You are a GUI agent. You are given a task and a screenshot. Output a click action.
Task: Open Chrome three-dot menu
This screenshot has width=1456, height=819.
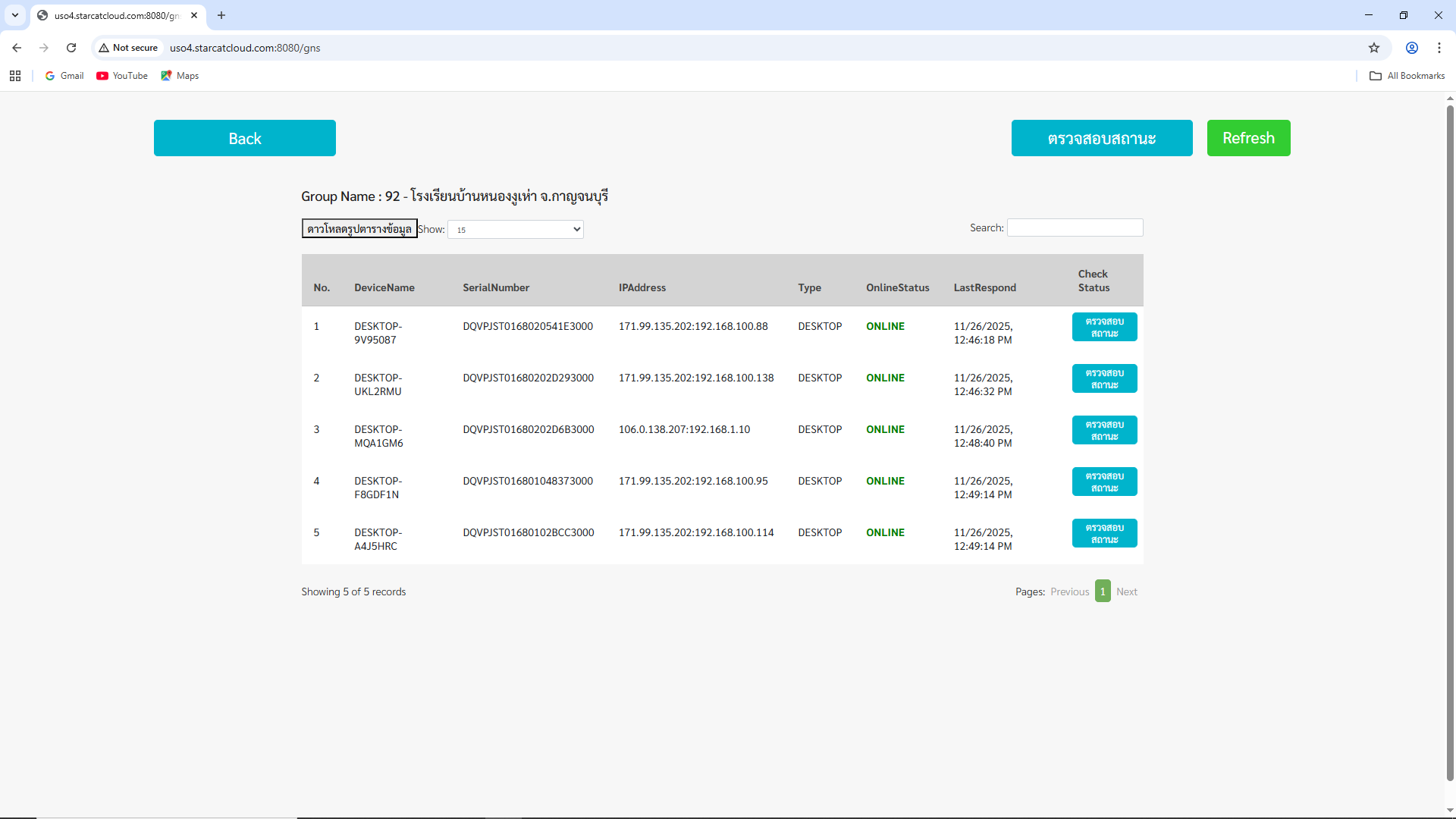[x=1439, y=48]
